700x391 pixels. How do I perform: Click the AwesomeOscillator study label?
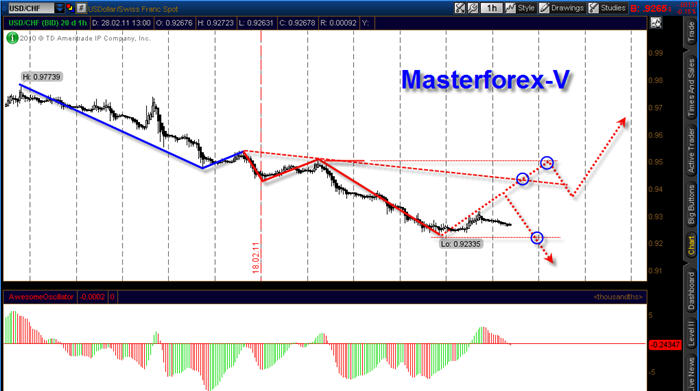(41, 297)
